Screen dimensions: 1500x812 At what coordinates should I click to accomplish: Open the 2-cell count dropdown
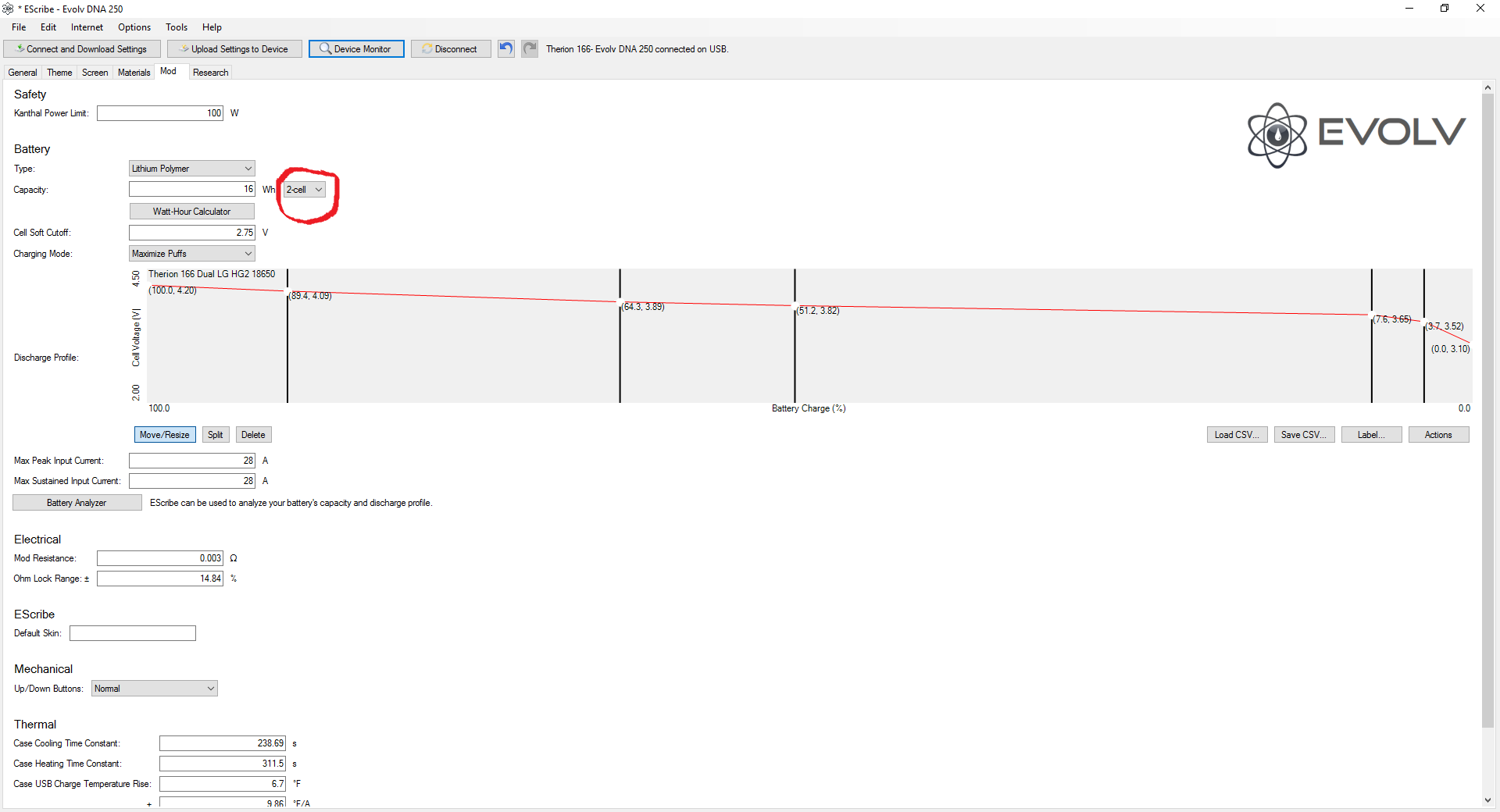click(x=304, y=190)
